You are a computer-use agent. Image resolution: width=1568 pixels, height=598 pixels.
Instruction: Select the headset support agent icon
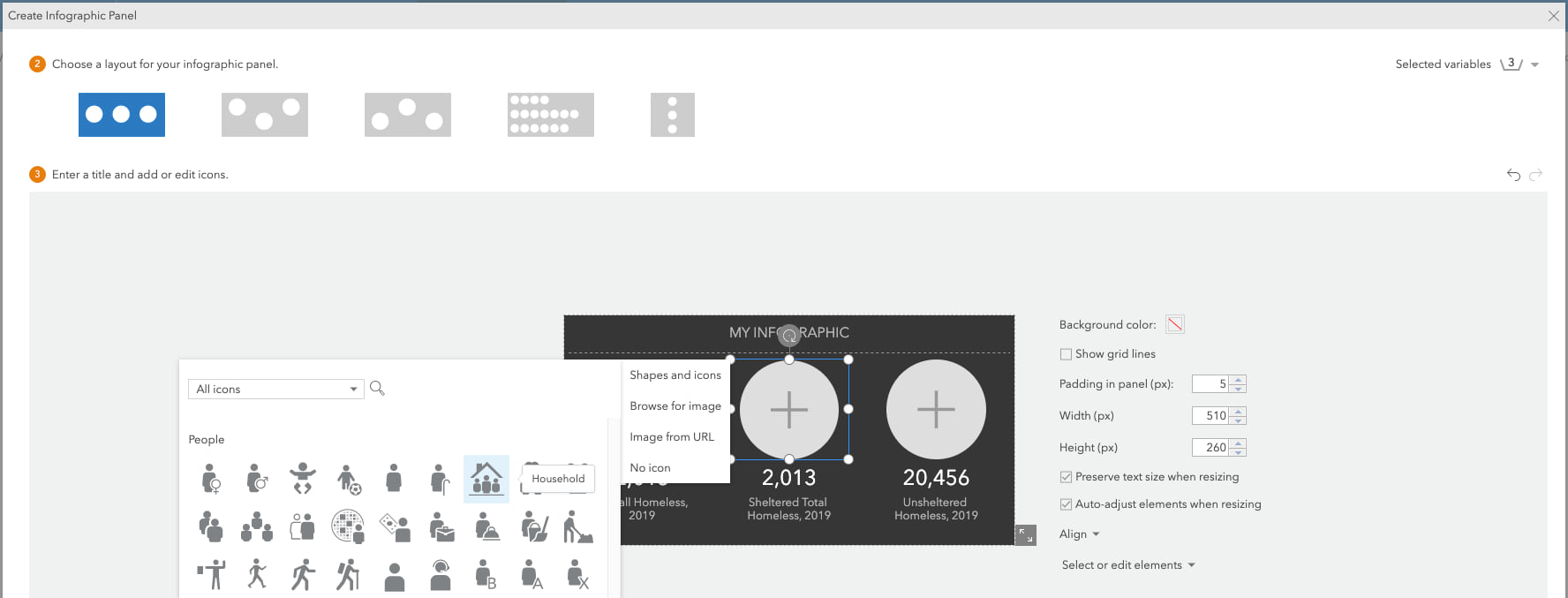click(x=441, y=574)
